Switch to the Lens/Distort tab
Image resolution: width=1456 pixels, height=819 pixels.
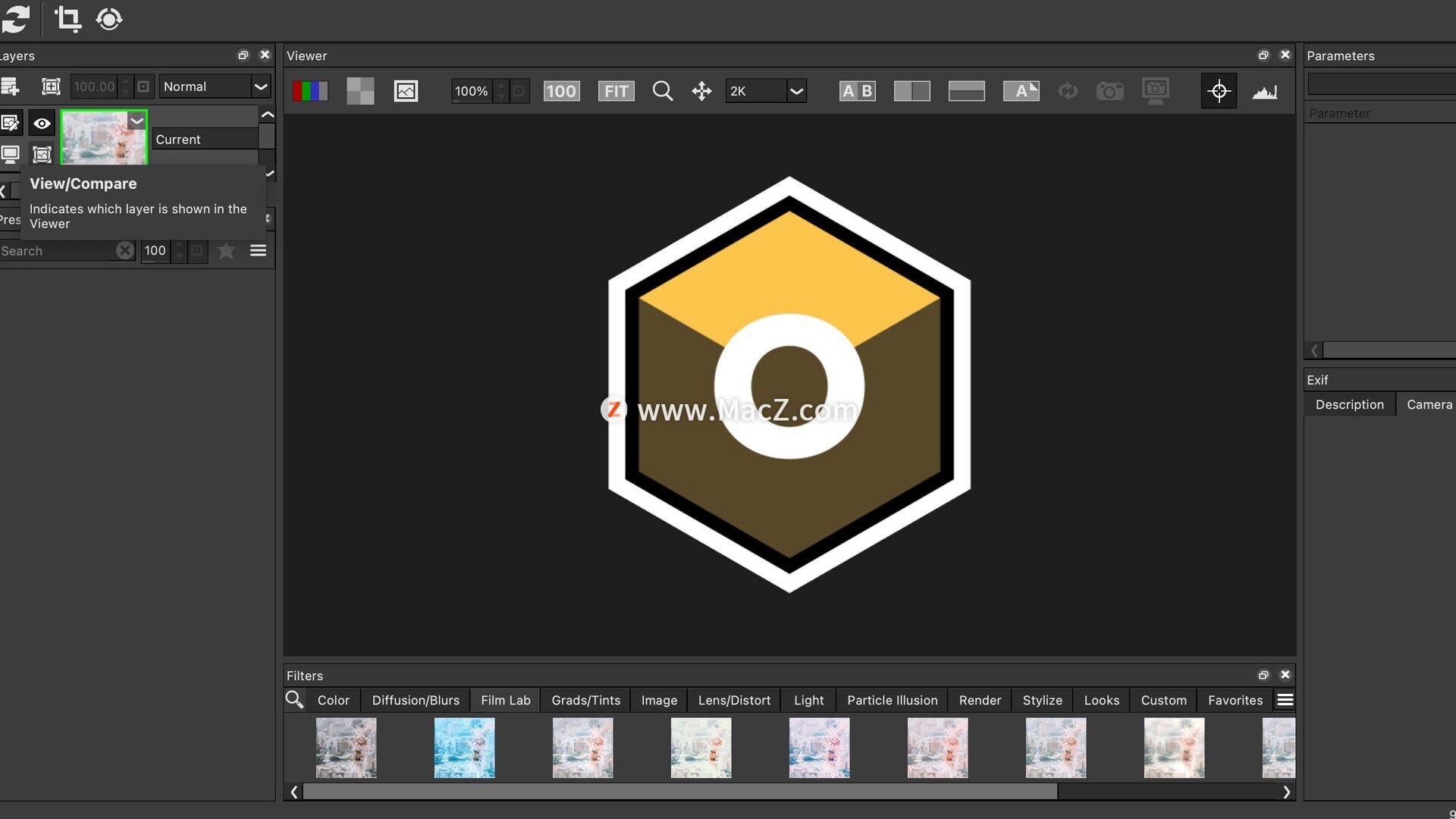[x=734, y=700]
